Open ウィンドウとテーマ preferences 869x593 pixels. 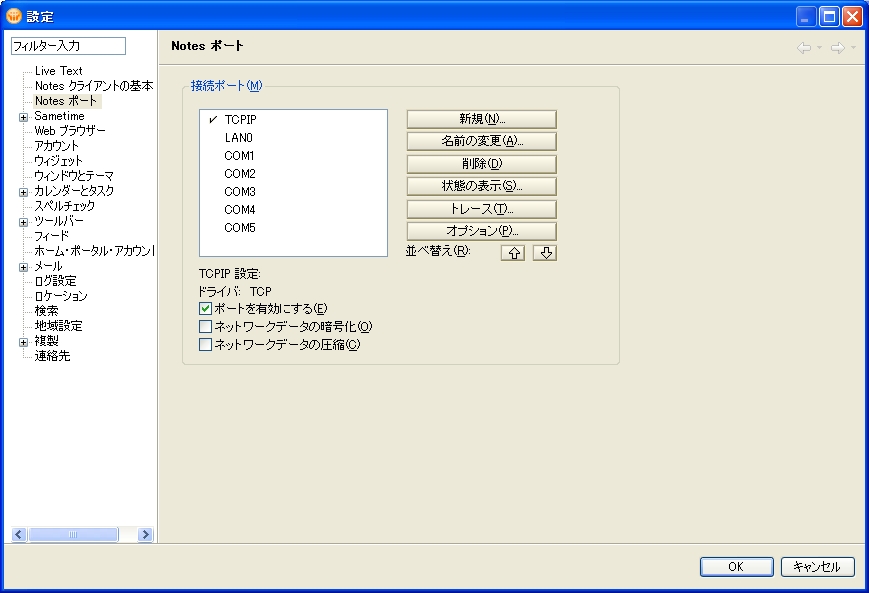pos(74,176)
